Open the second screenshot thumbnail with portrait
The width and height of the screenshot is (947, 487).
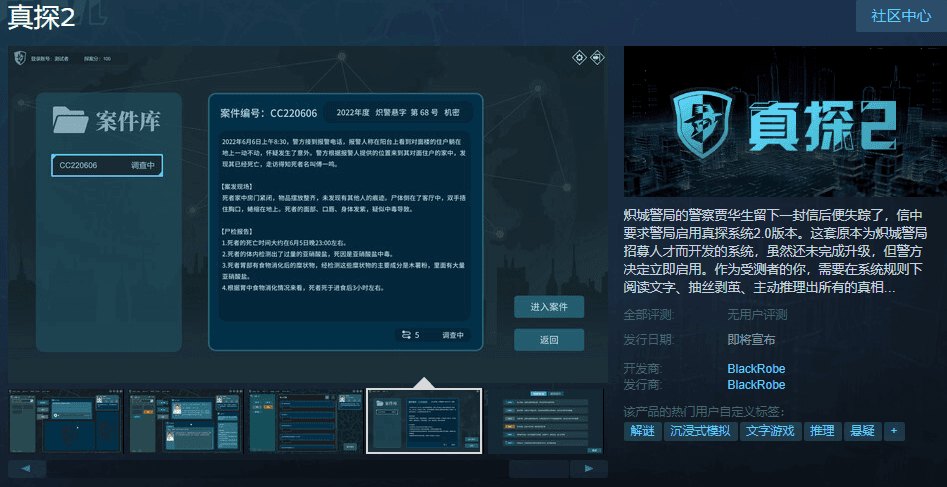185,421
